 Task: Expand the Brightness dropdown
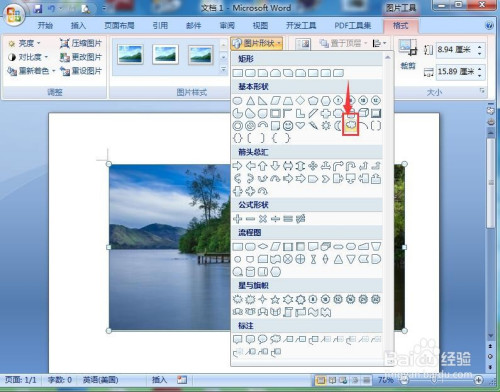click(x=24, y=43)
